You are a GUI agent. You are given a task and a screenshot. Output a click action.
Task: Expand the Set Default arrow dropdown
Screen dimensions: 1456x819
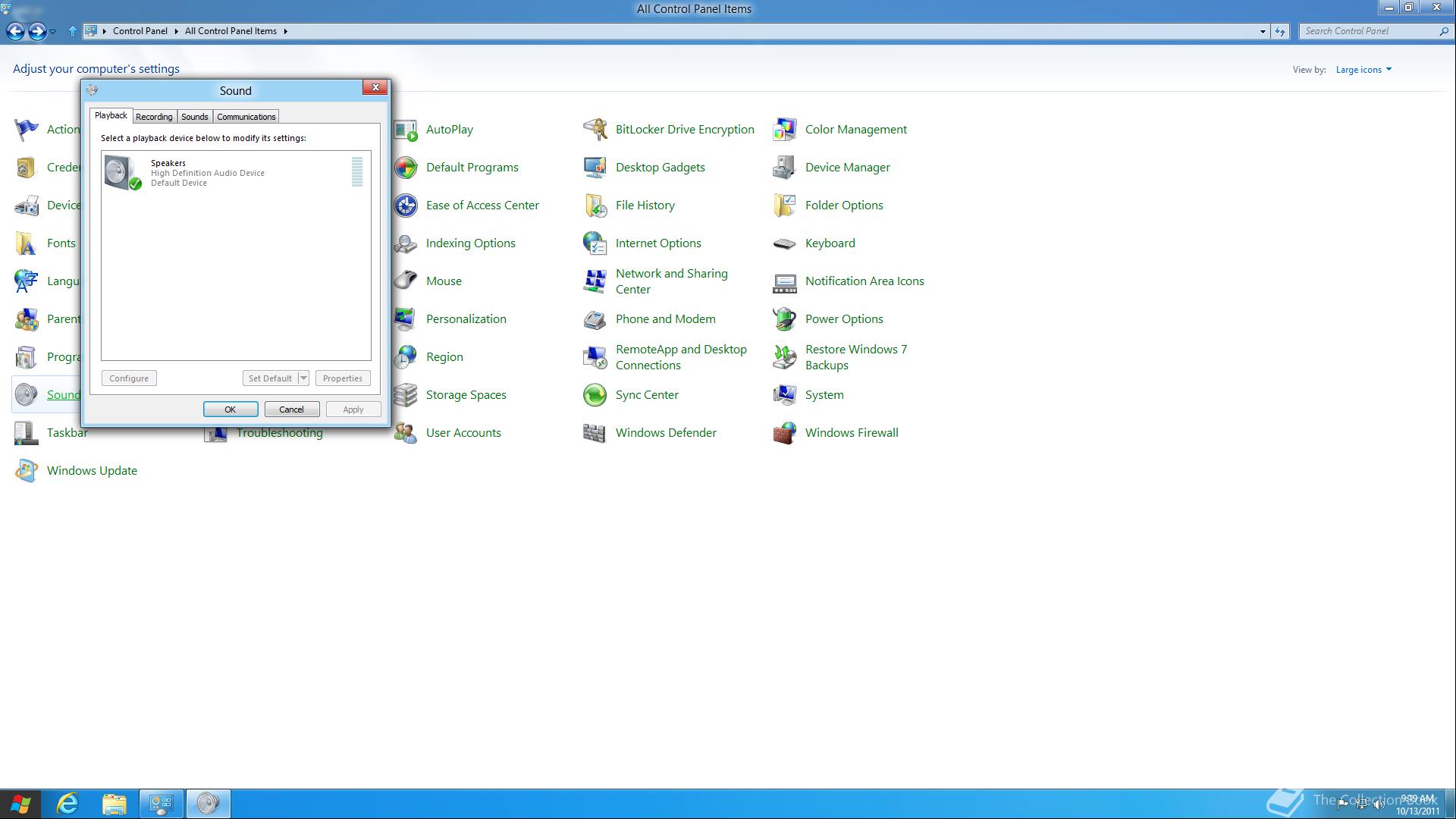303,378
